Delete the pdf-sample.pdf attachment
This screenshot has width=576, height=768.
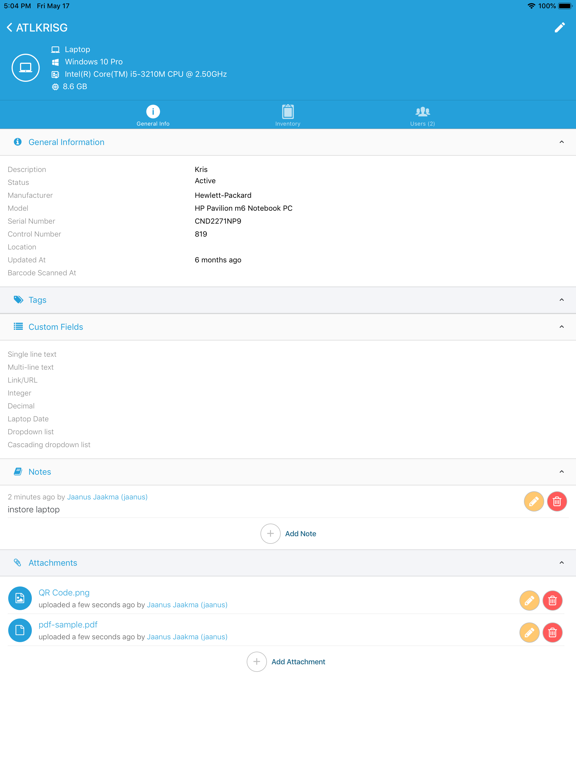[552, 633]
